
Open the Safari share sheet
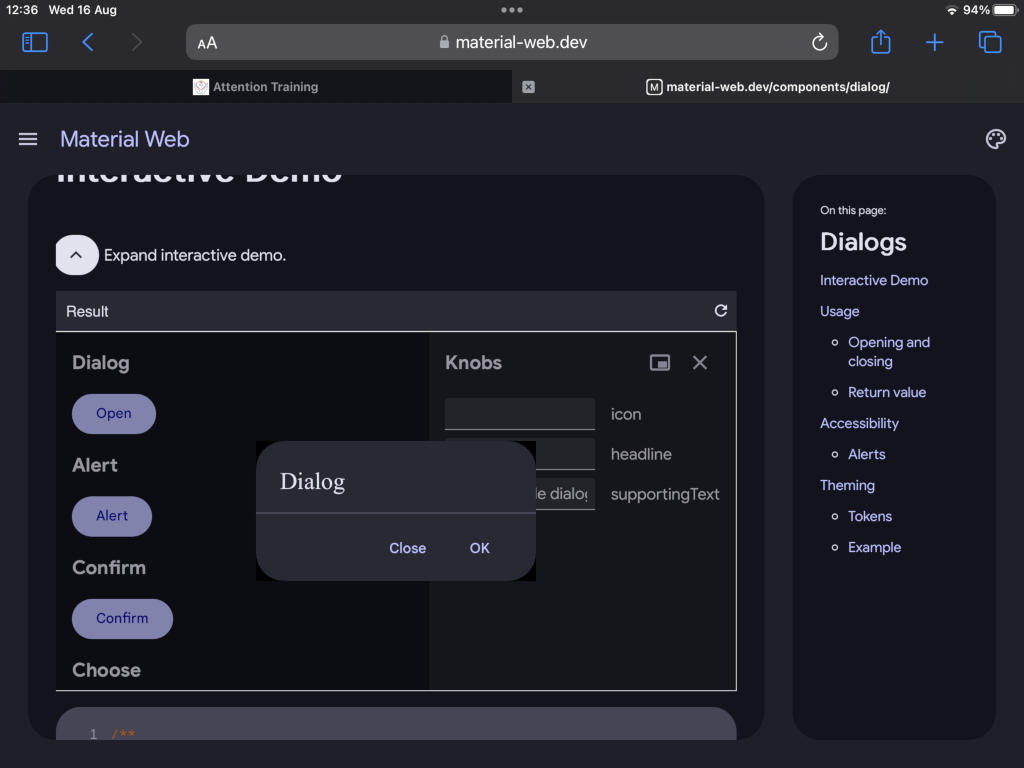click(x=880, y=42)
